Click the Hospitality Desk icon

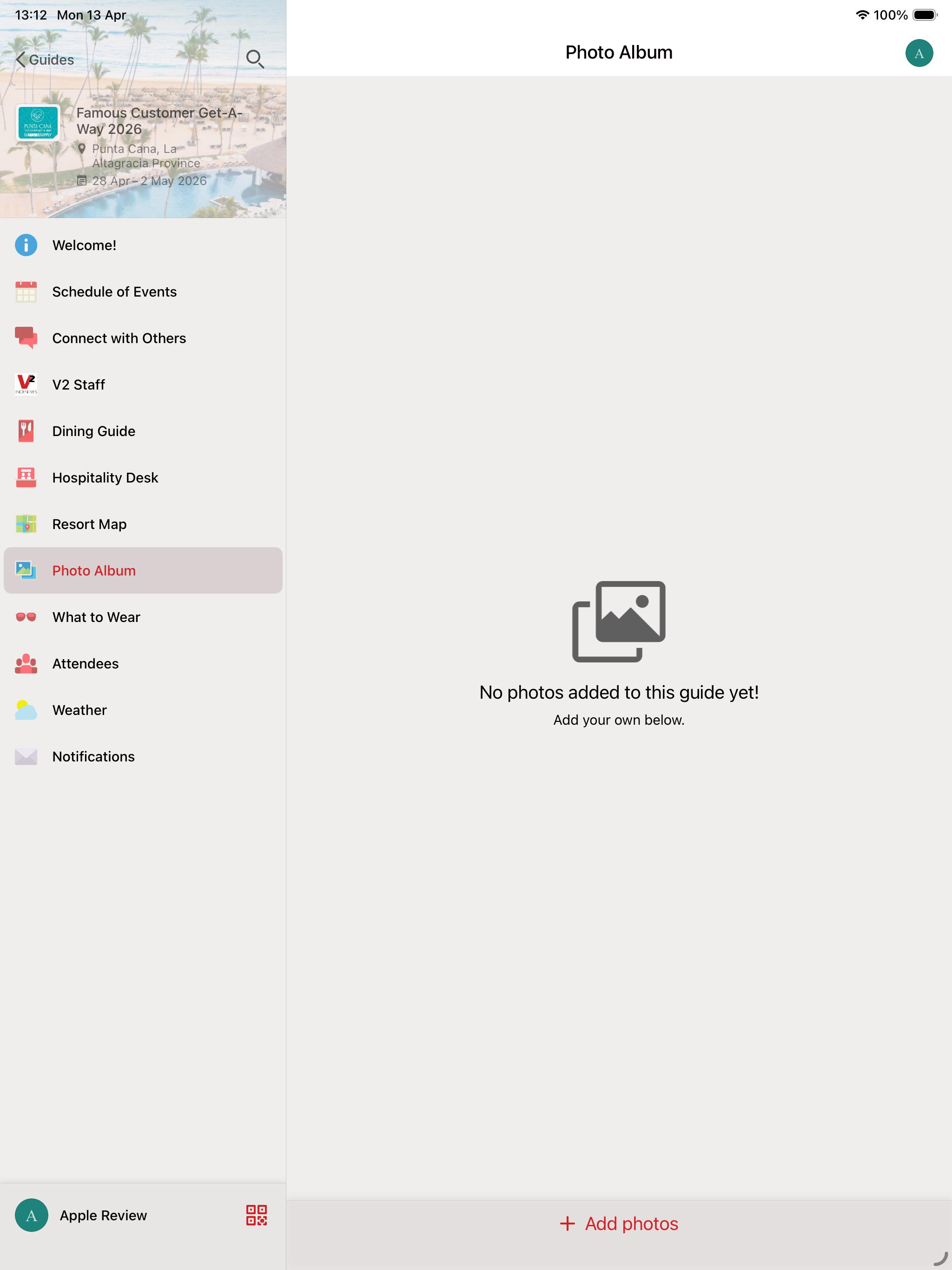(x=26, y=478)
